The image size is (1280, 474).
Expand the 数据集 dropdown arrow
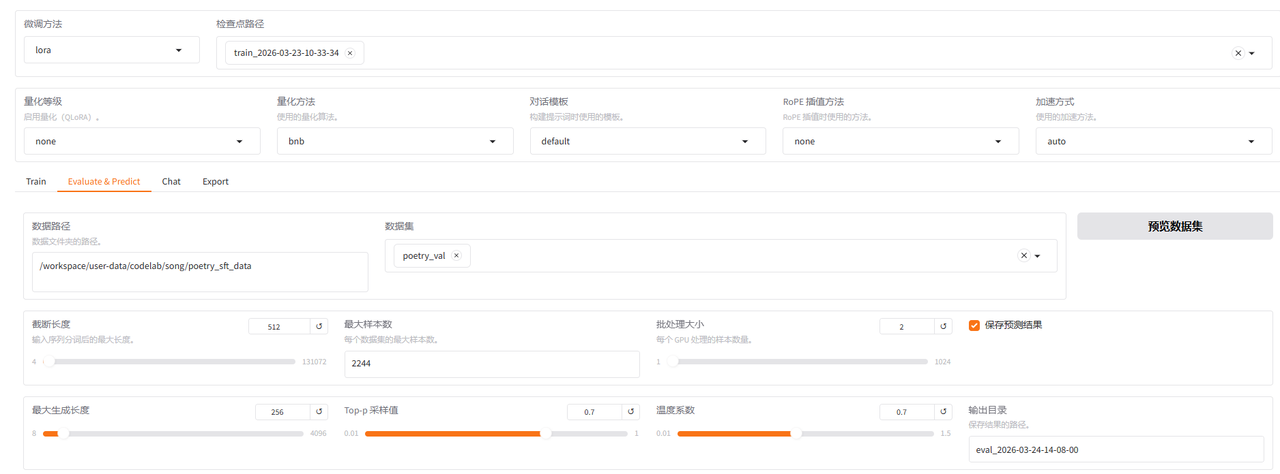[1037, 256]
